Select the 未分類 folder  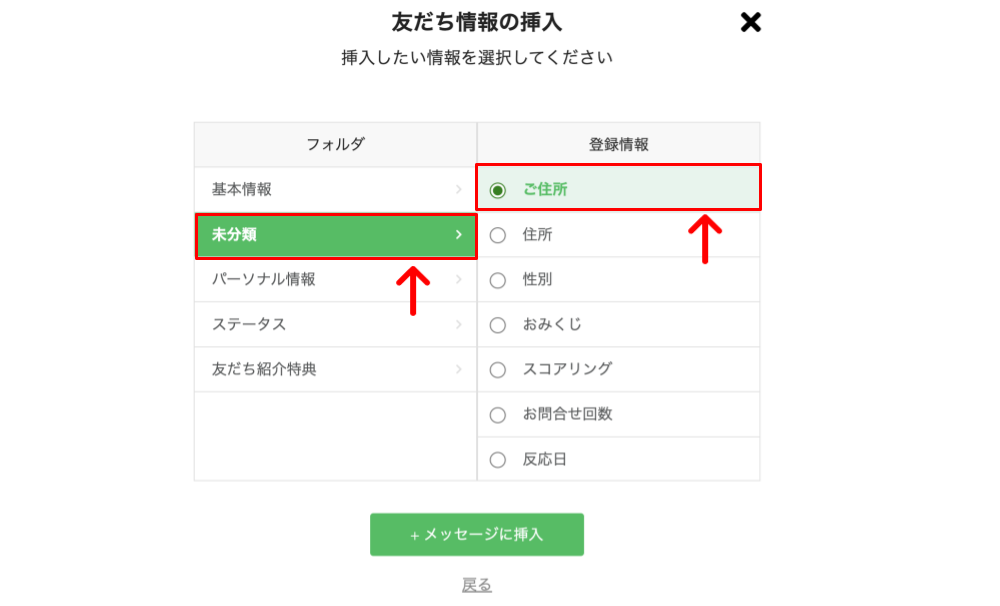click(x=335, y=235)
